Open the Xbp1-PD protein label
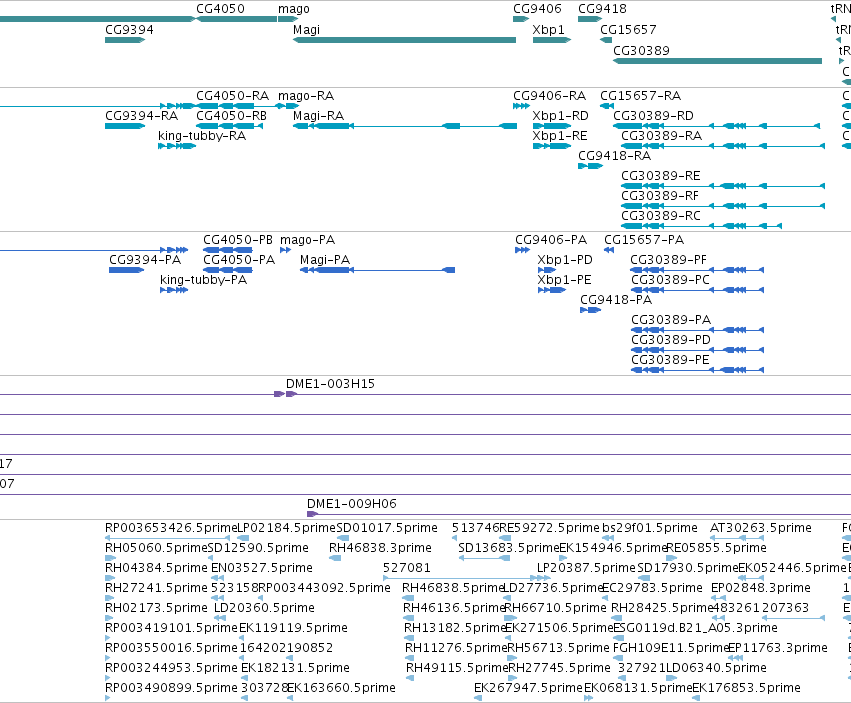The image size is (851, 703). pos(564,260)
